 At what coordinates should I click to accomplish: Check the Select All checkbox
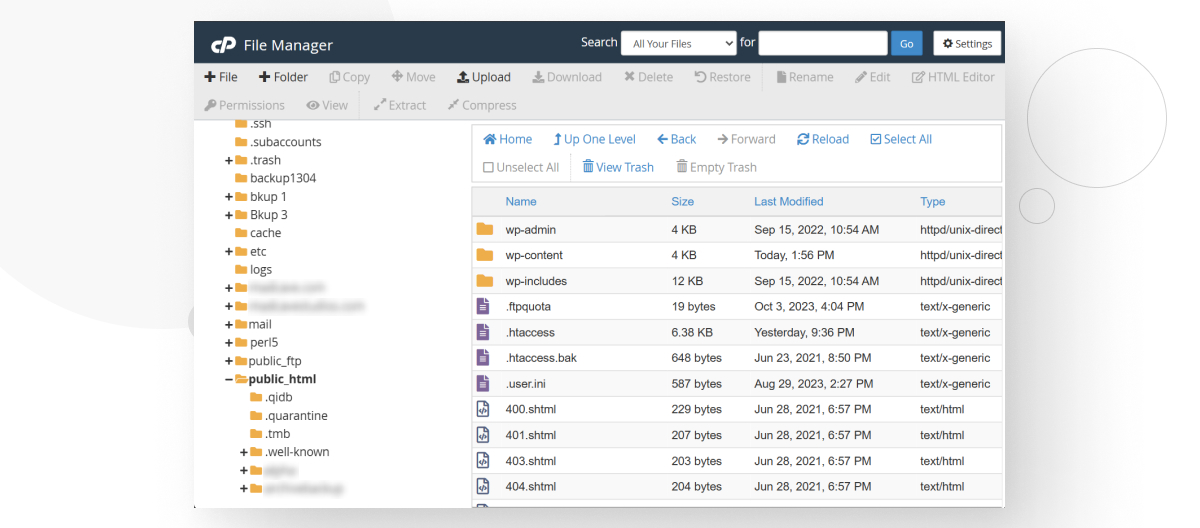(x=876, y=140)
